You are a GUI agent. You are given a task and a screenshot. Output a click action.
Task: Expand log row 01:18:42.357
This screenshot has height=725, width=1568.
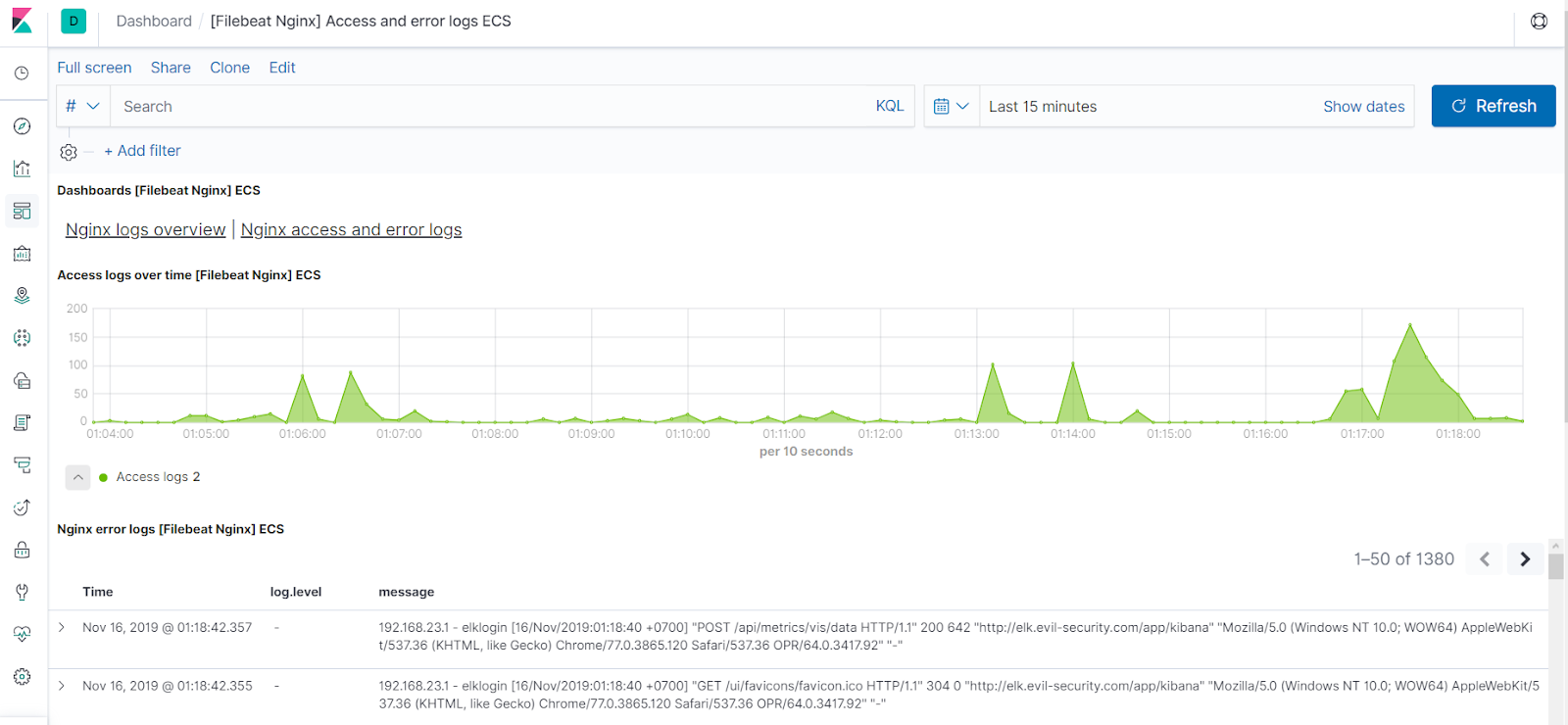pyautogui.click(x=62, y=627)
